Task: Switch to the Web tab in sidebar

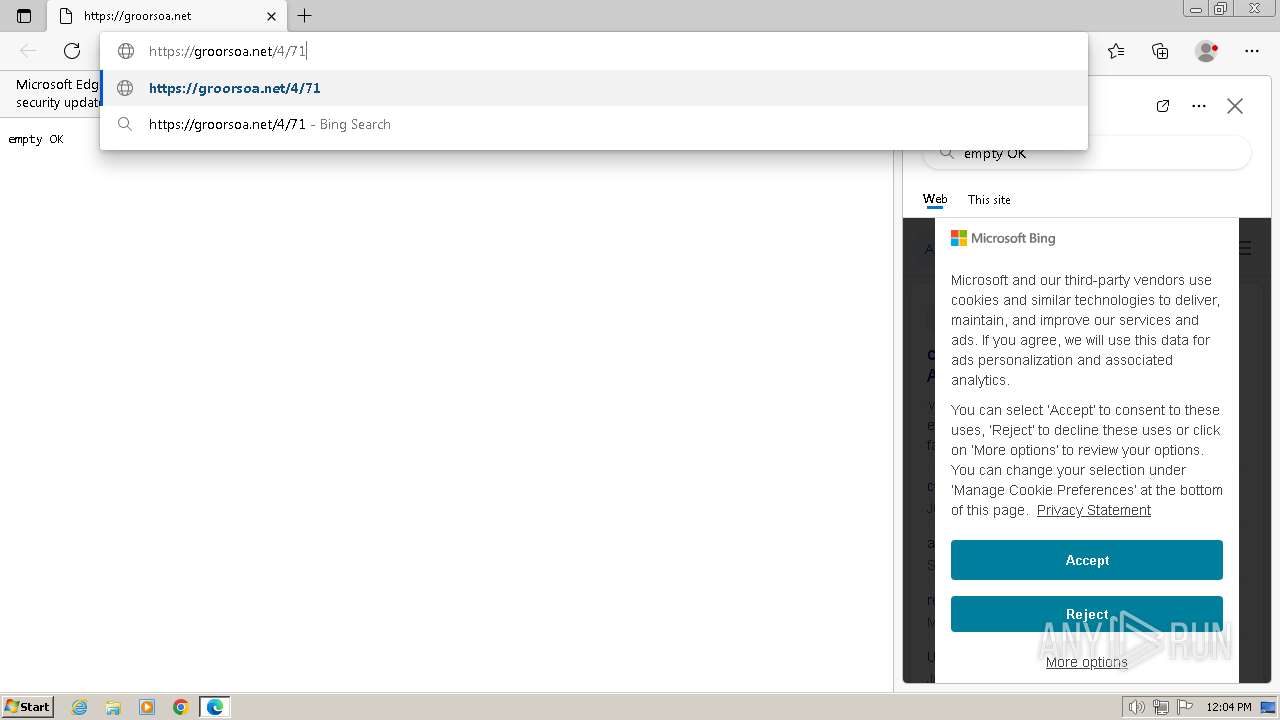Action: [935, 199]
